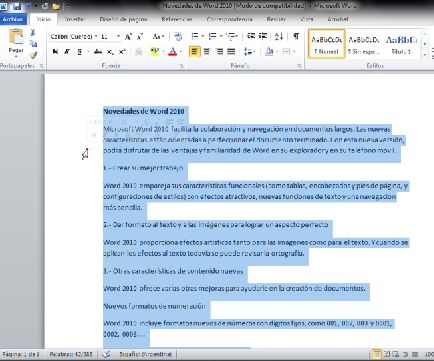This screenshot has height=361, width=434.
Task: Switch to the Acrobat tab
Action: (338, 19)
